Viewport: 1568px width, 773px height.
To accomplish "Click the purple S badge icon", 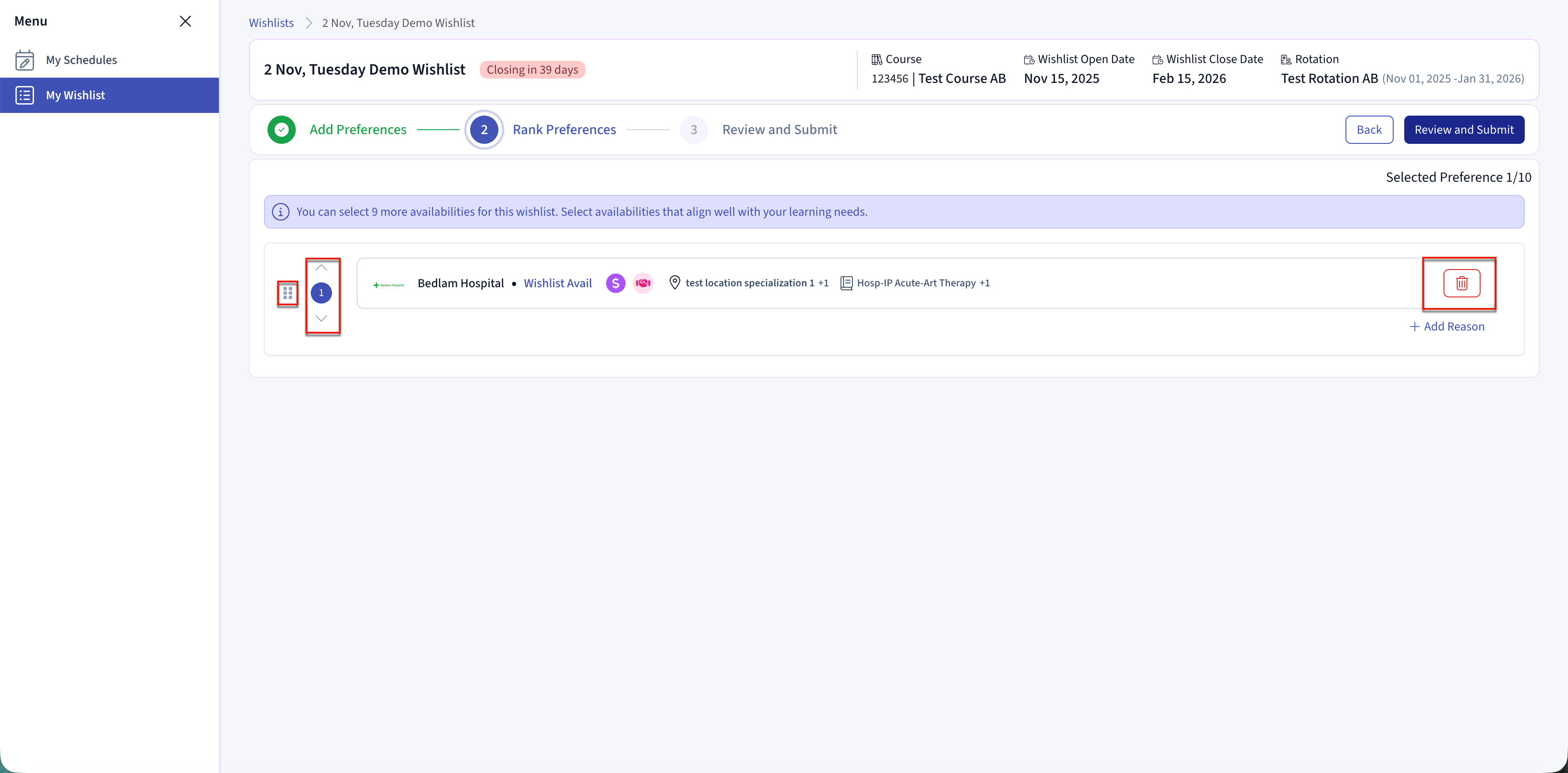I will click(x=615, y=283).
